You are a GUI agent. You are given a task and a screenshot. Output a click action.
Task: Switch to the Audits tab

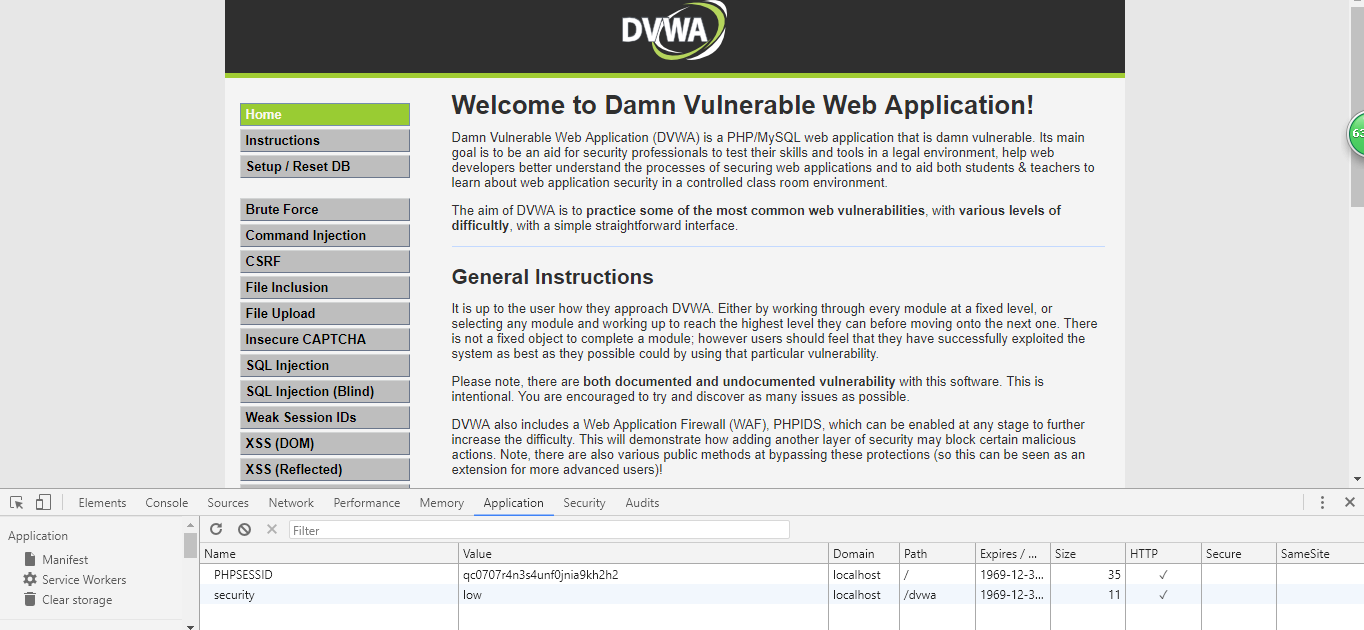click(x=642, y=503)
